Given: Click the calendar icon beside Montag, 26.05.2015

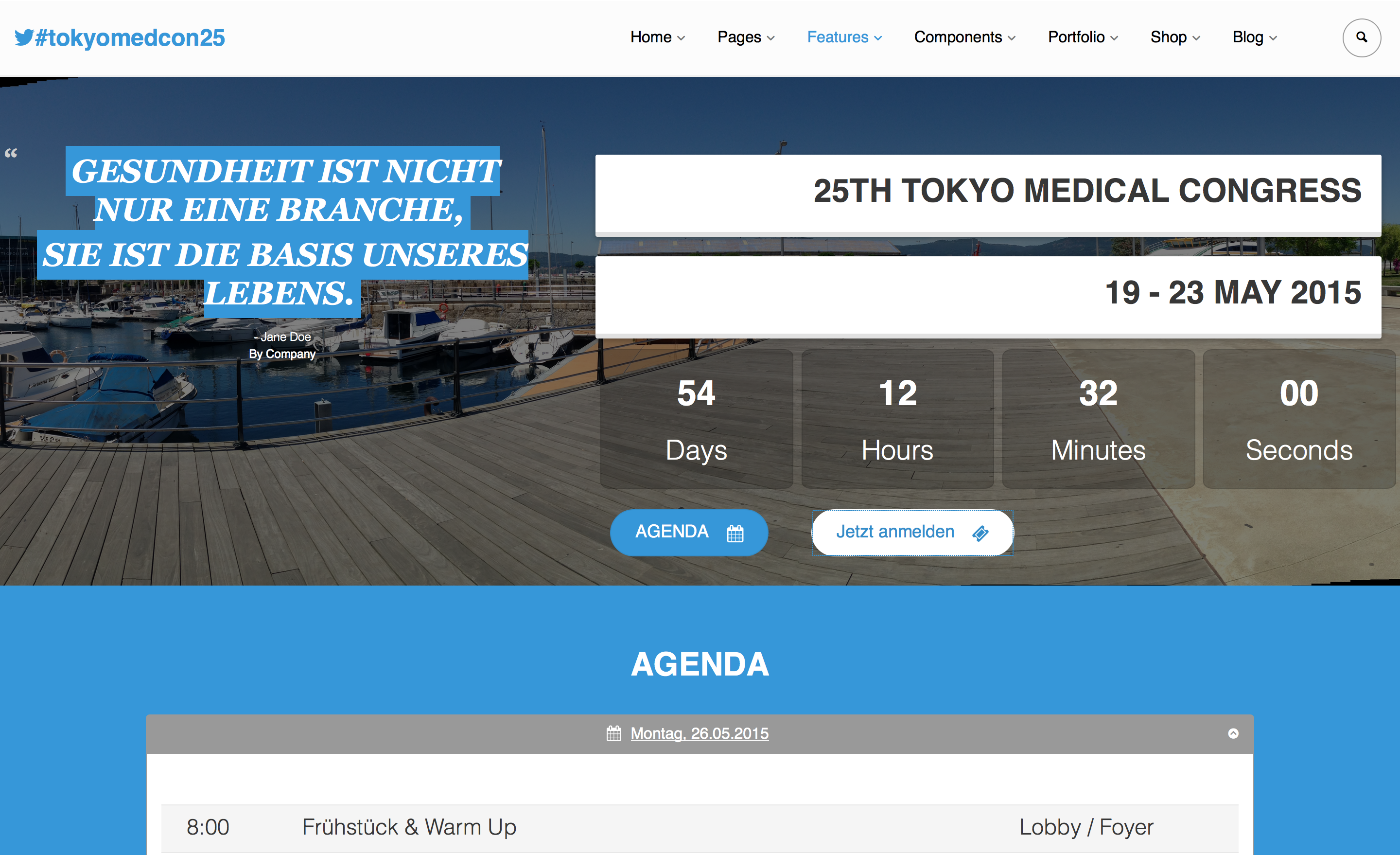Looking at the screenshot, I should 613,733.
